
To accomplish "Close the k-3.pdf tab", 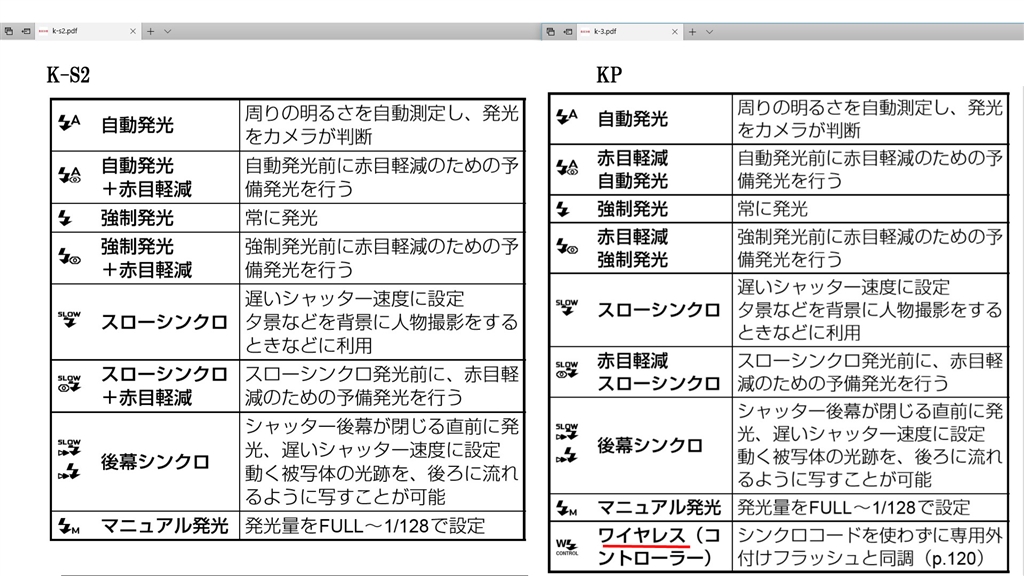I will pyautogui.click(x=675, y=31).
